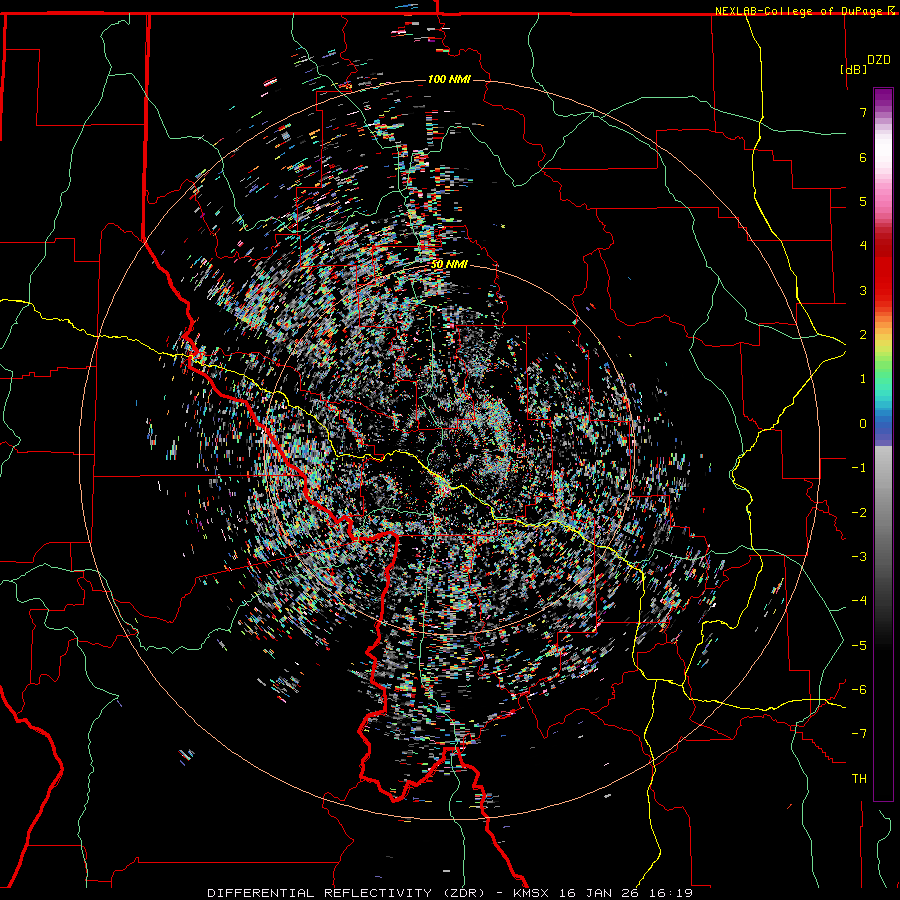This screenshot has width=900, height=900.
Task: Click the KMSX station identifier
Action: [x=534, y=893]
